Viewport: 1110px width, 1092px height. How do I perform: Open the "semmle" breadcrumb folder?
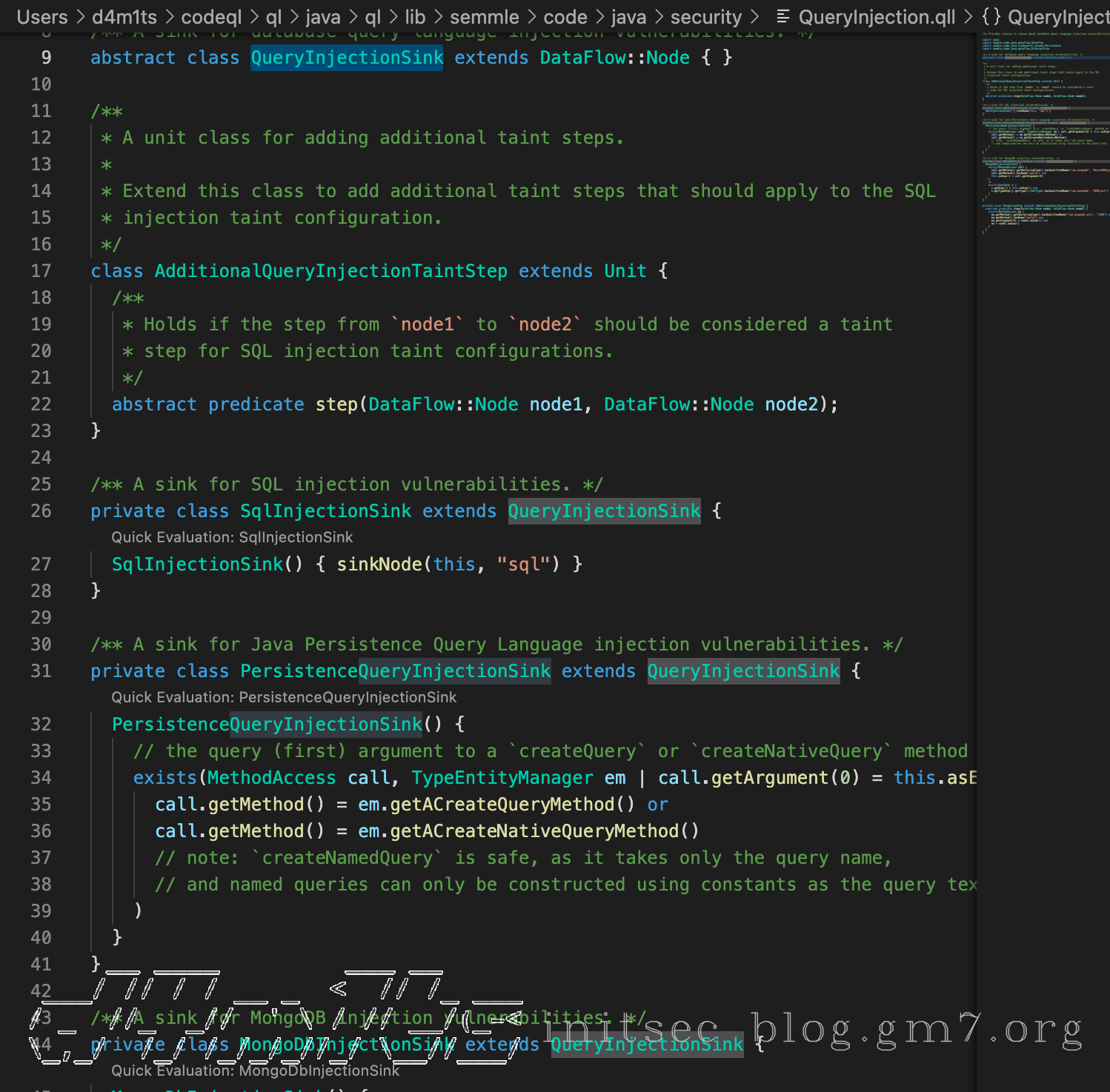[485, 16]
